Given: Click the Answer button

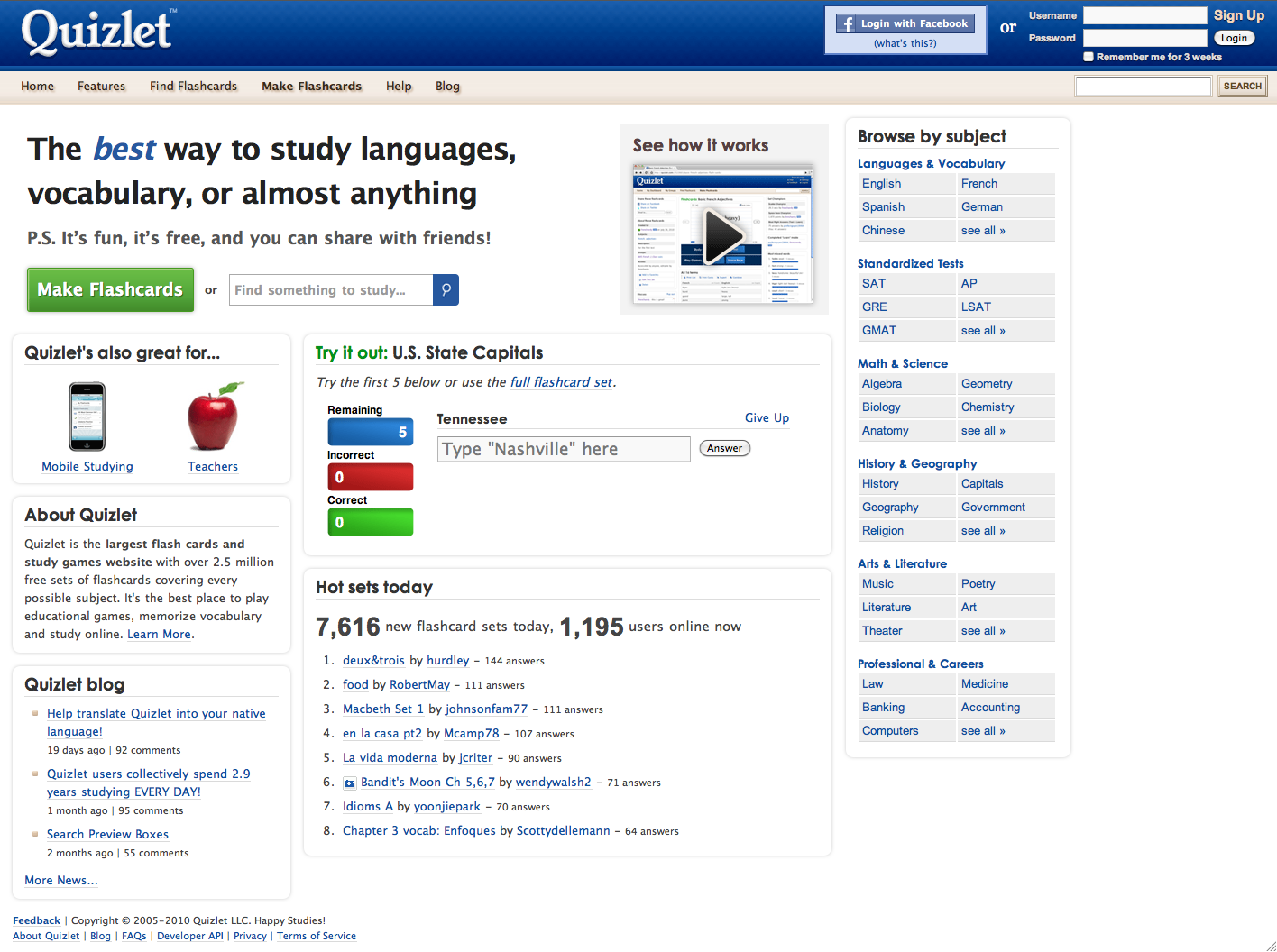Looking at the screenshot, I should (x=725, y=448).
